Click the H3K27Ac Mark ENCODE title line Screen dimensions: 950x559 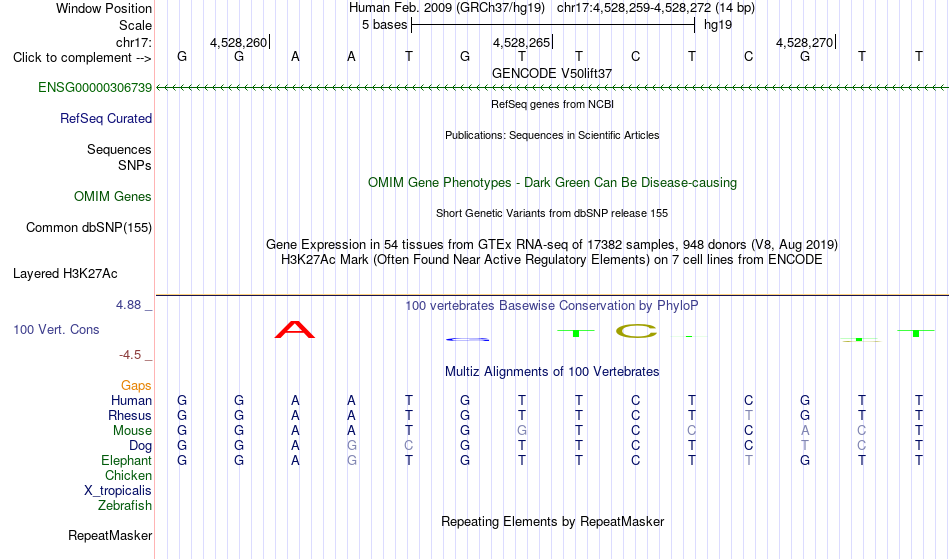[552, 260]
